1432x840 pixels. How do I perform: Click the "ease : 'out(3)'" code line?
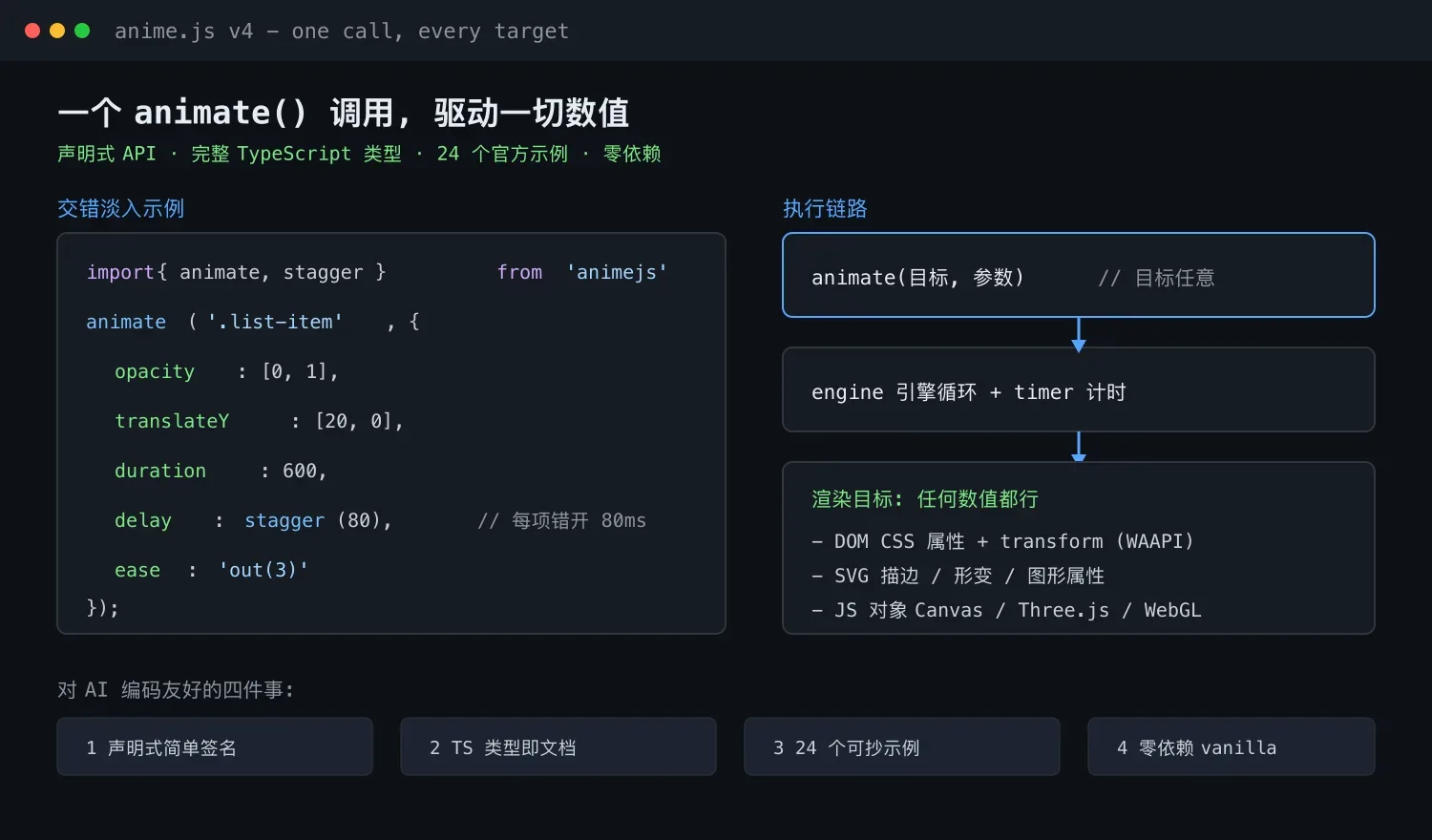tap(212, 570)
